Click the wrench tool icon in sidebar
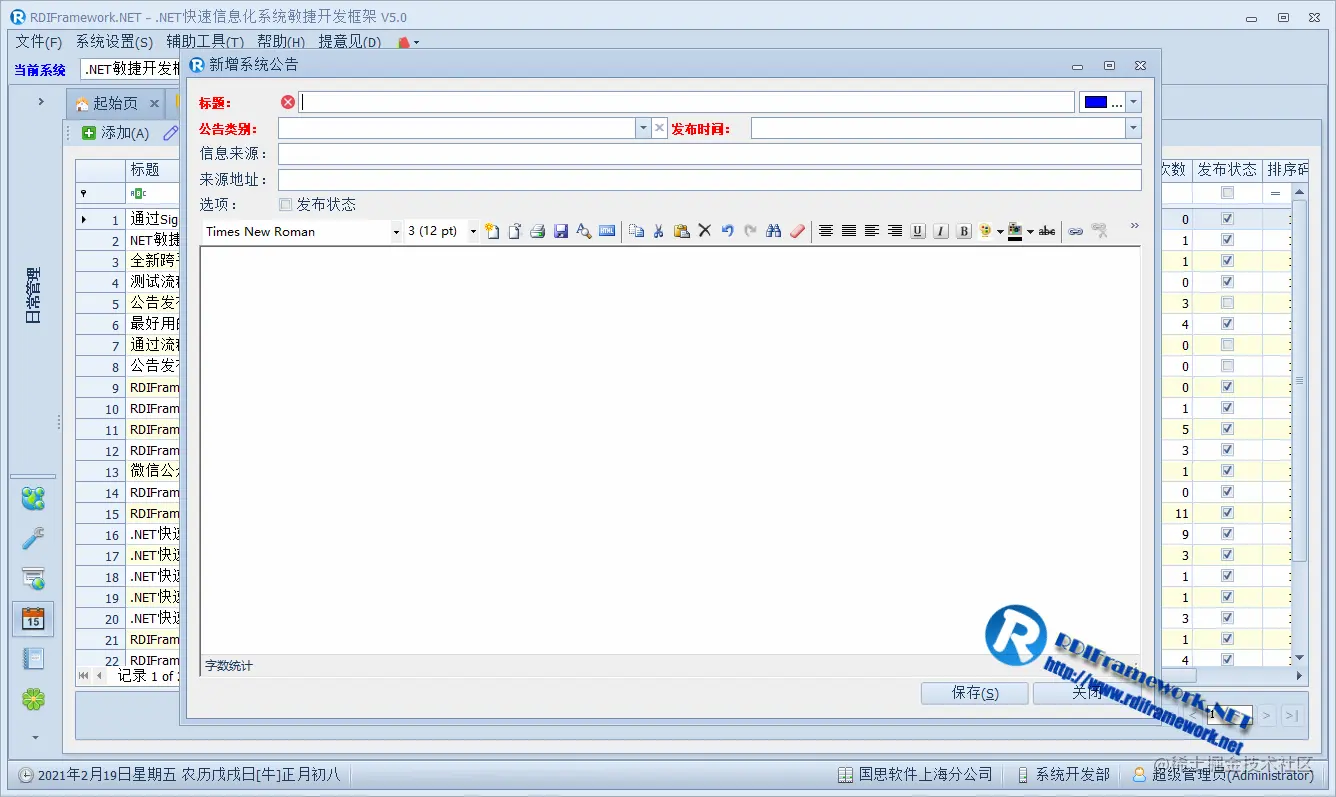Image resolution: width=1336 pixels, height=797 pixels. point(33,537)
